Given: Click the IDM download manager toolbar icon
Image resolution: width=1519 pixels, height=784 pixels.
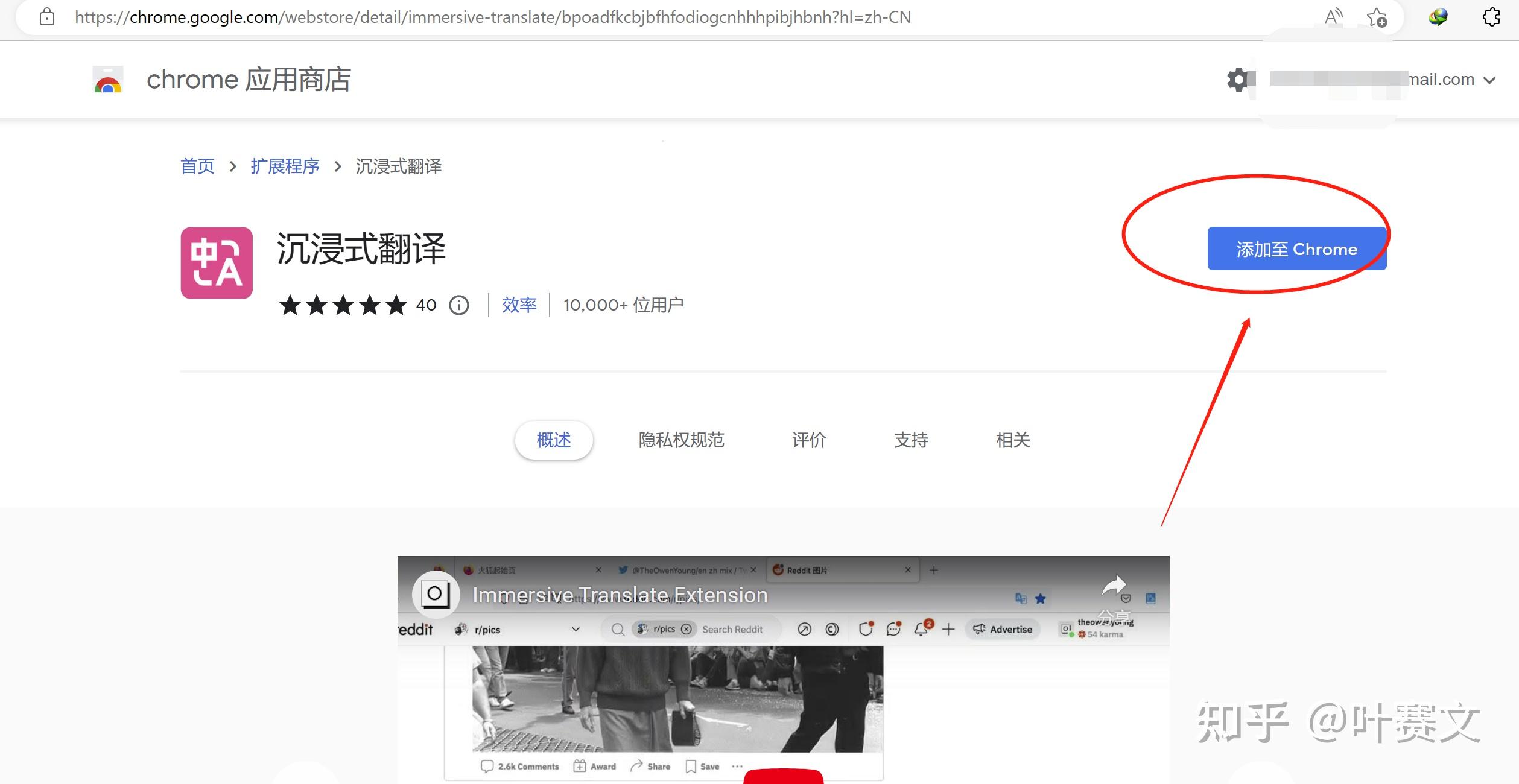Looking at the screenshot, I should tap(1438, 17).
